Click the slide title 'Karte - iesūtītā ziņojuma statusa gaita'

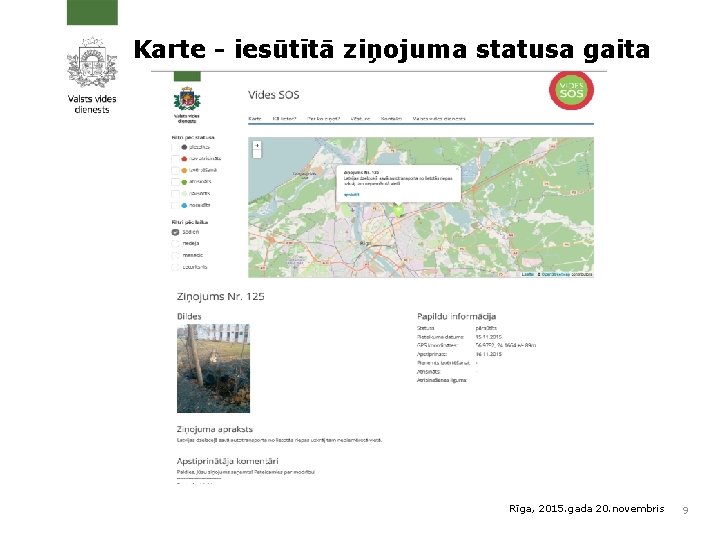point(392,50)
